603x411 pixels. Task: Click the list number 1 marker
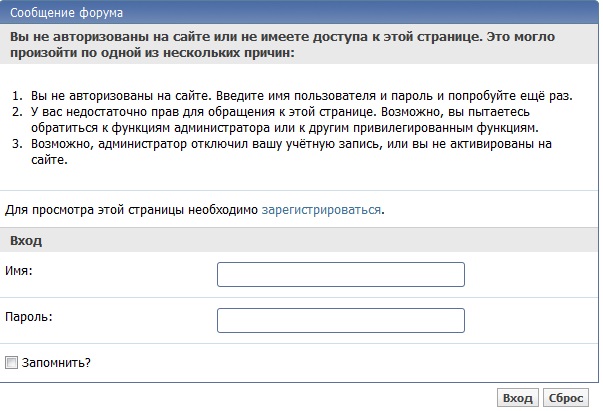pos(17,95)
